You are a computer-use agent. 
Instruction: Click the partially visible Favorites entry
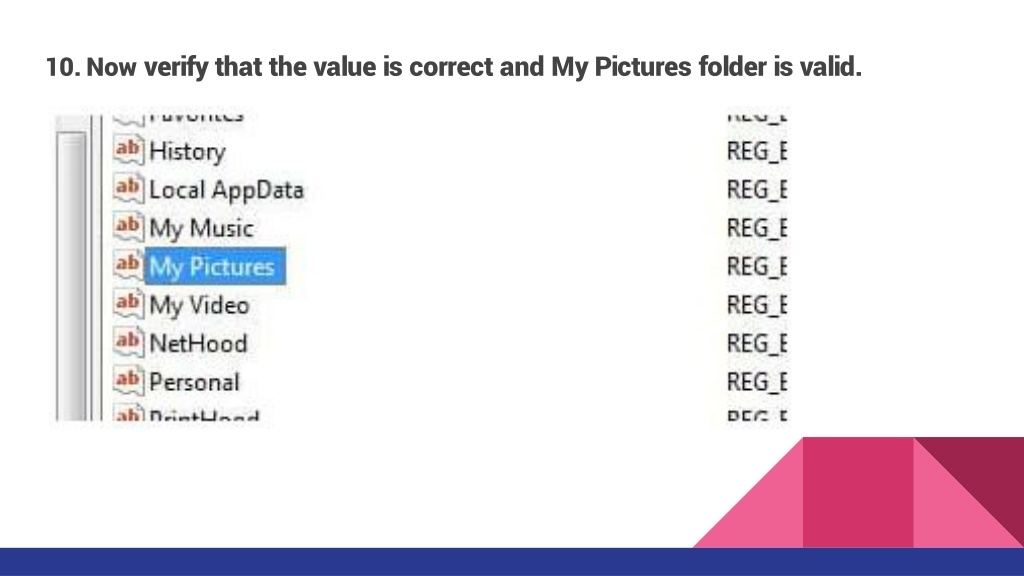(196, 118)
